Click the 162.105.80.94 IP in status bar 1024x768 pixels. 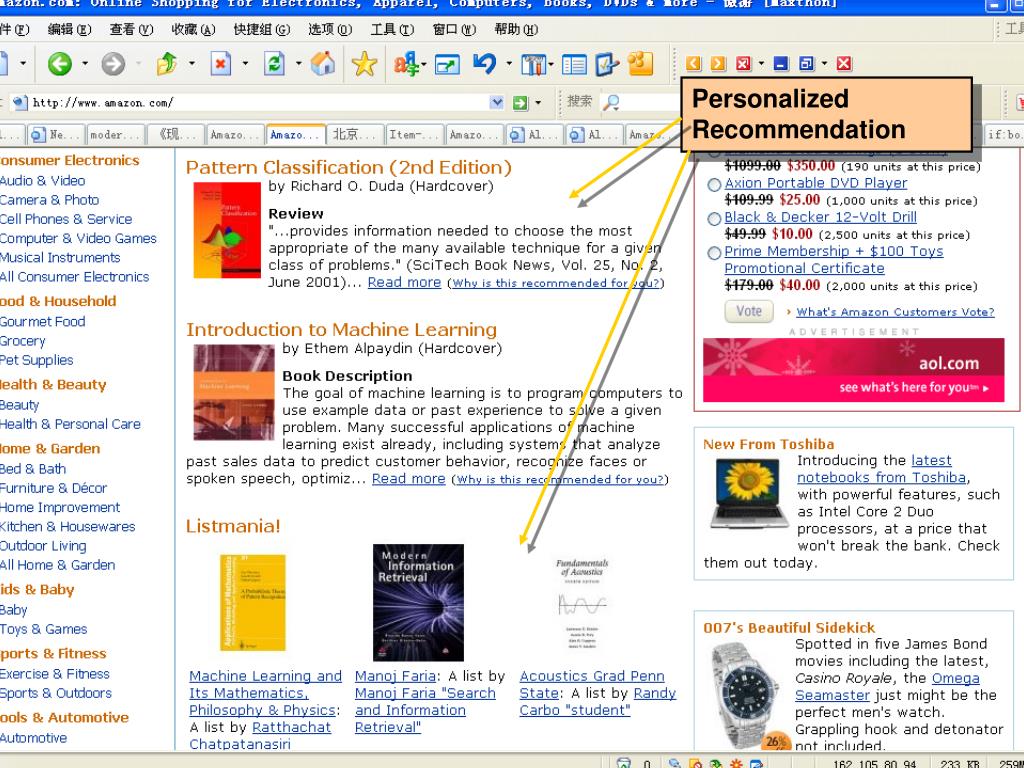point(874,763)
